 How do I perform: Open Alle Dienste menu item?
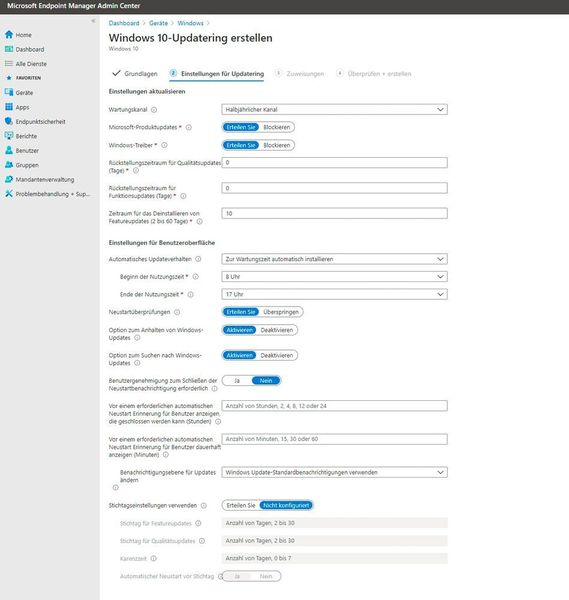tap(31, 64)
